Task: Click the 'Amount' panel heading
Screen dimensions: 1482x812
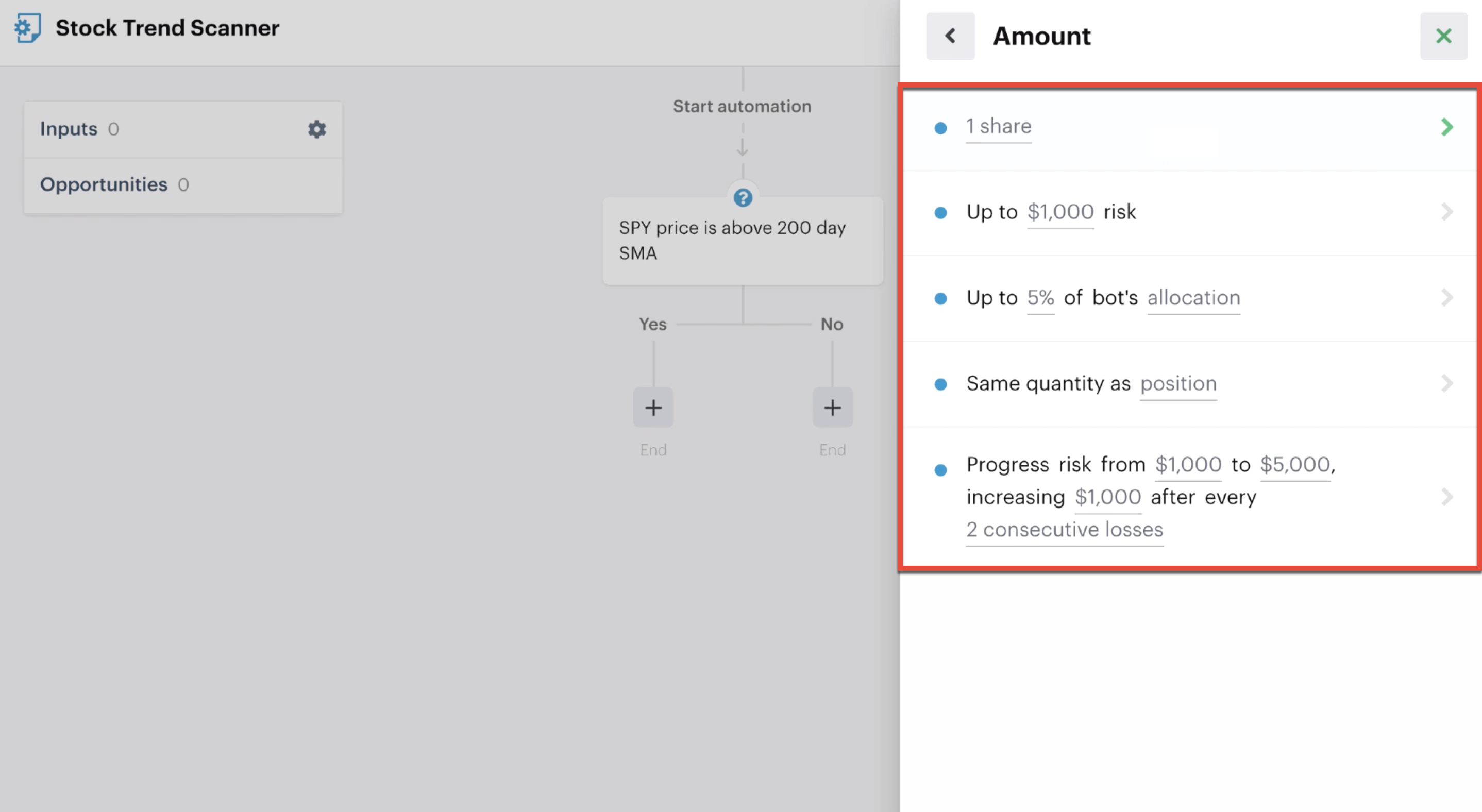Action: pos(1042,36)
